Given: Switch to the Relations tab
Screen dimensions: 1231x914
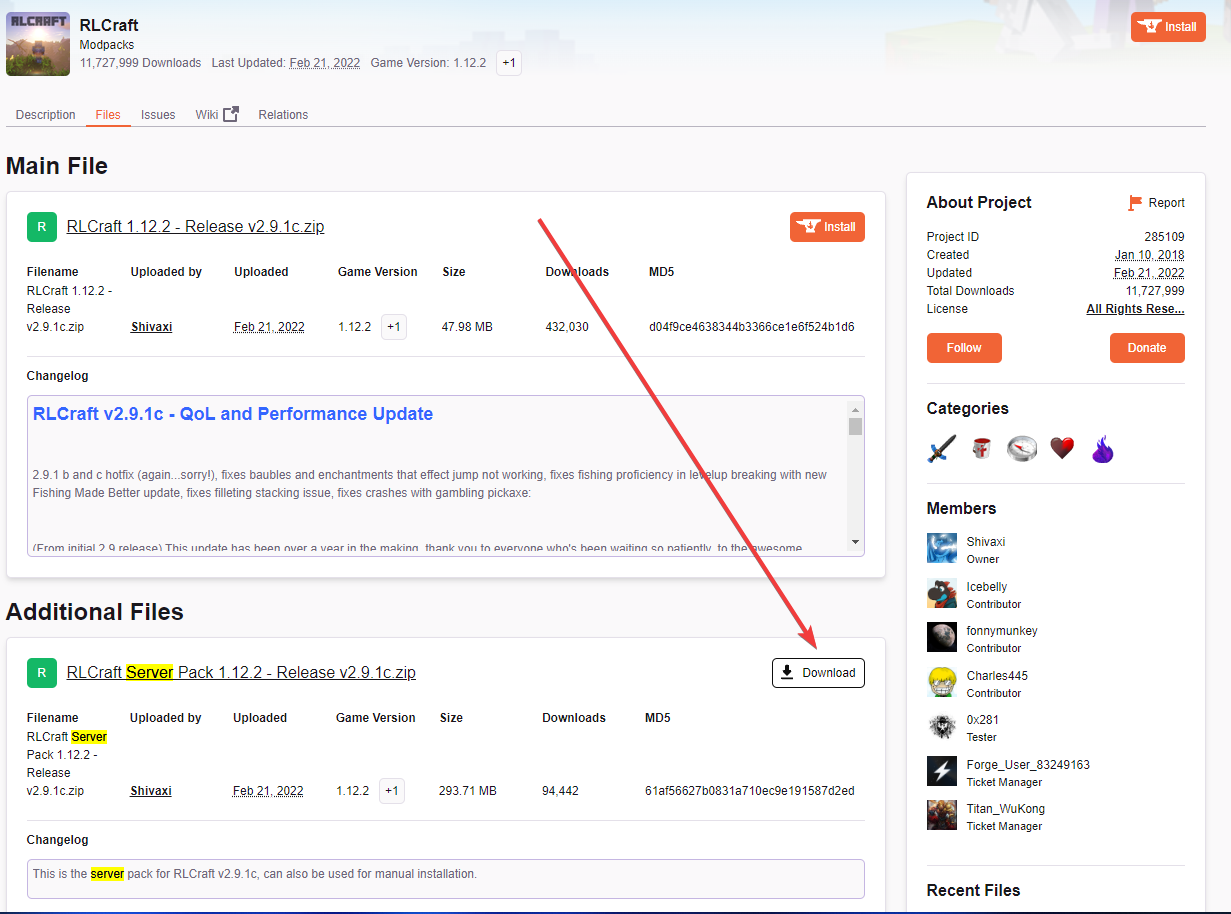Looking at the screenshot, I should tap(283, 115).
